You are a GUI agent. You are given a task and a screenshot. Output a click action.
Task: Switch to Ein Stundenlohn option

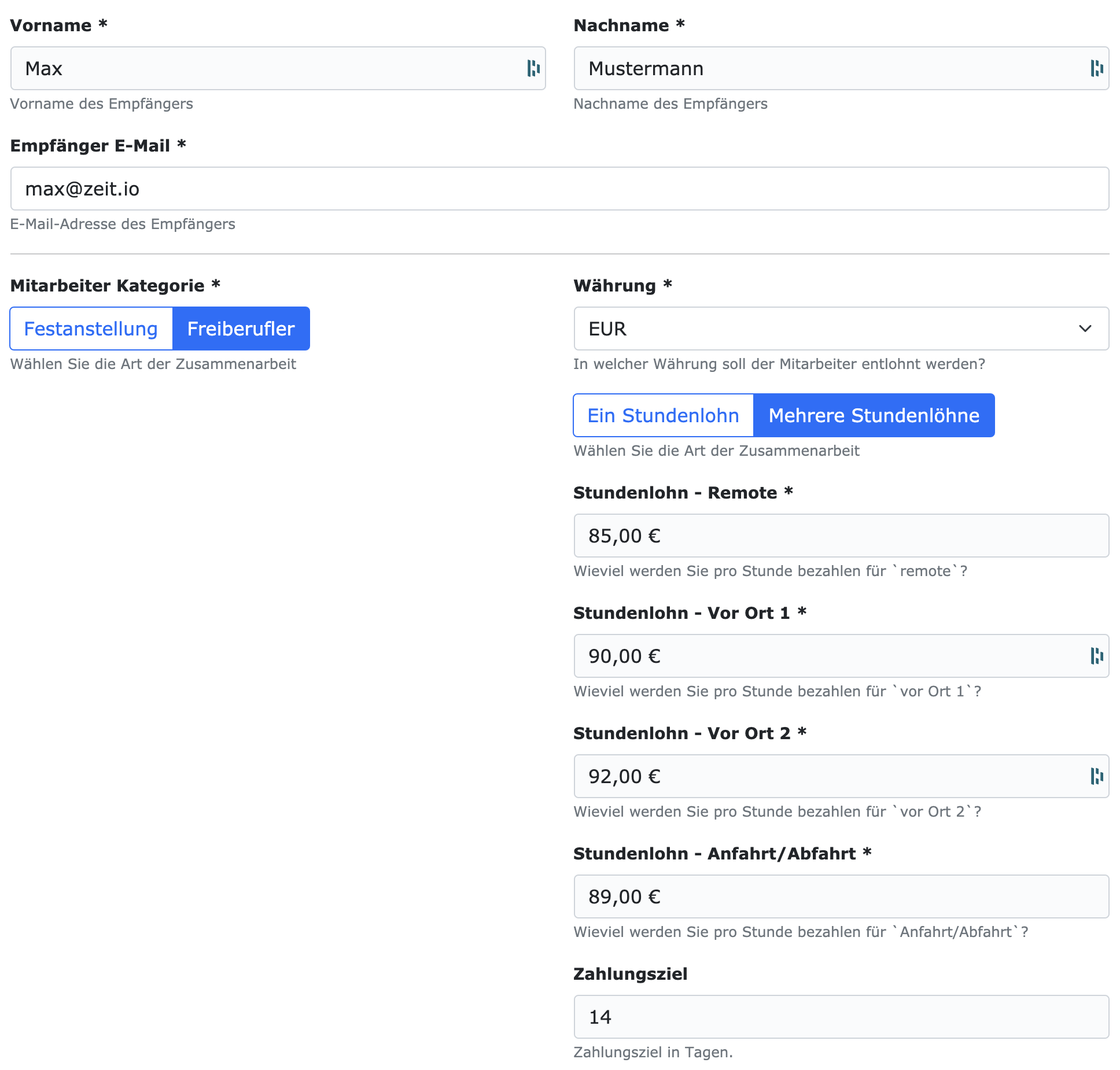[x=663, y=415]
